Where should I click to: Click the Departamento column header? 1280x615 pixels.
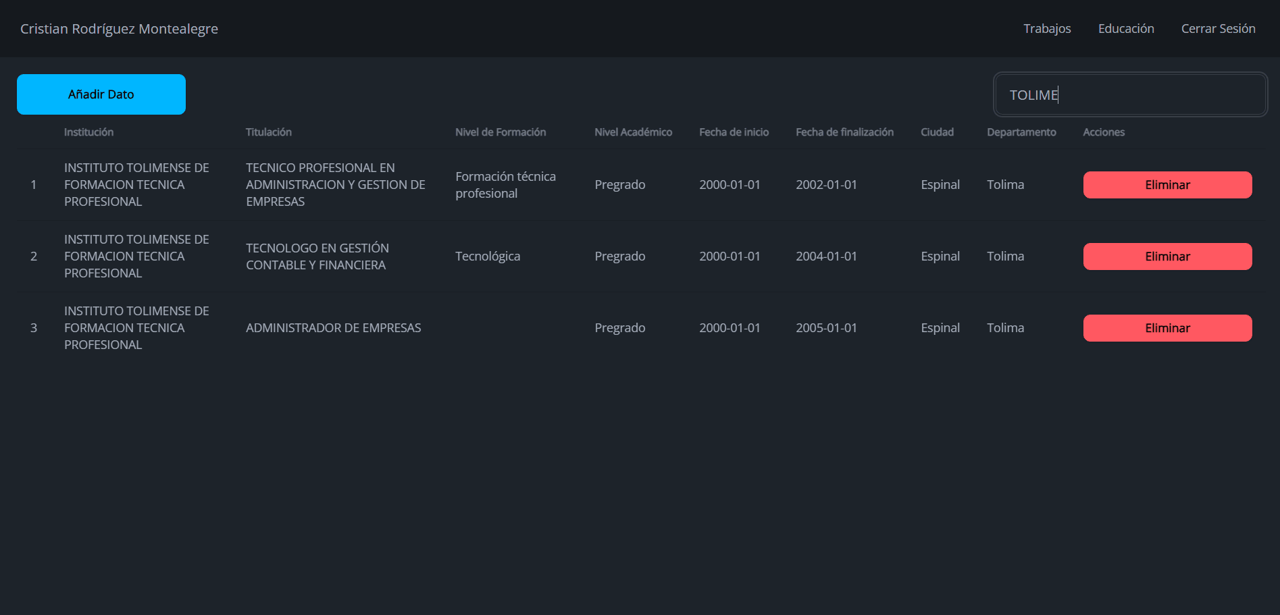(x=1021, y=132)
